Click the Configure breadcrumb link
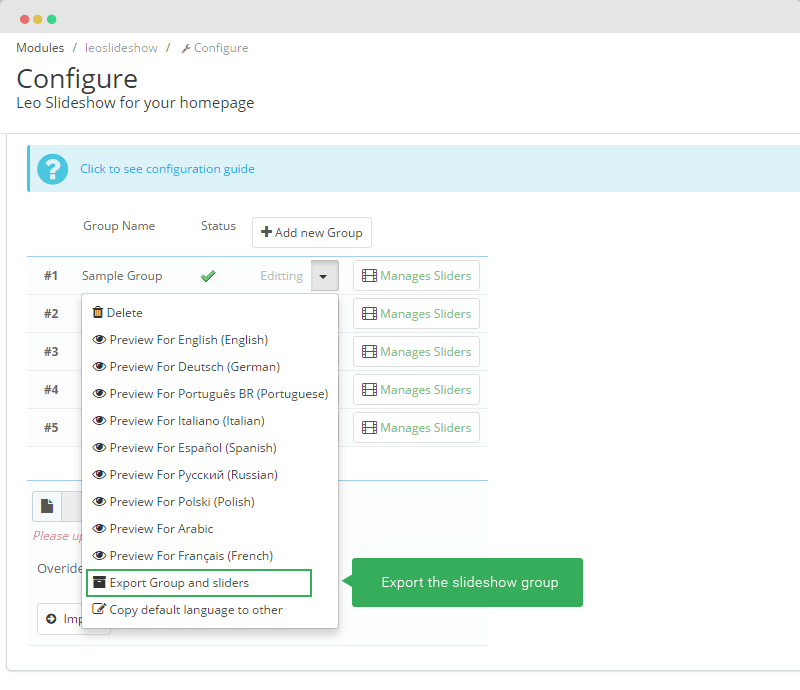The width and height of the screenshot is (800, 690). coord(215,48)
